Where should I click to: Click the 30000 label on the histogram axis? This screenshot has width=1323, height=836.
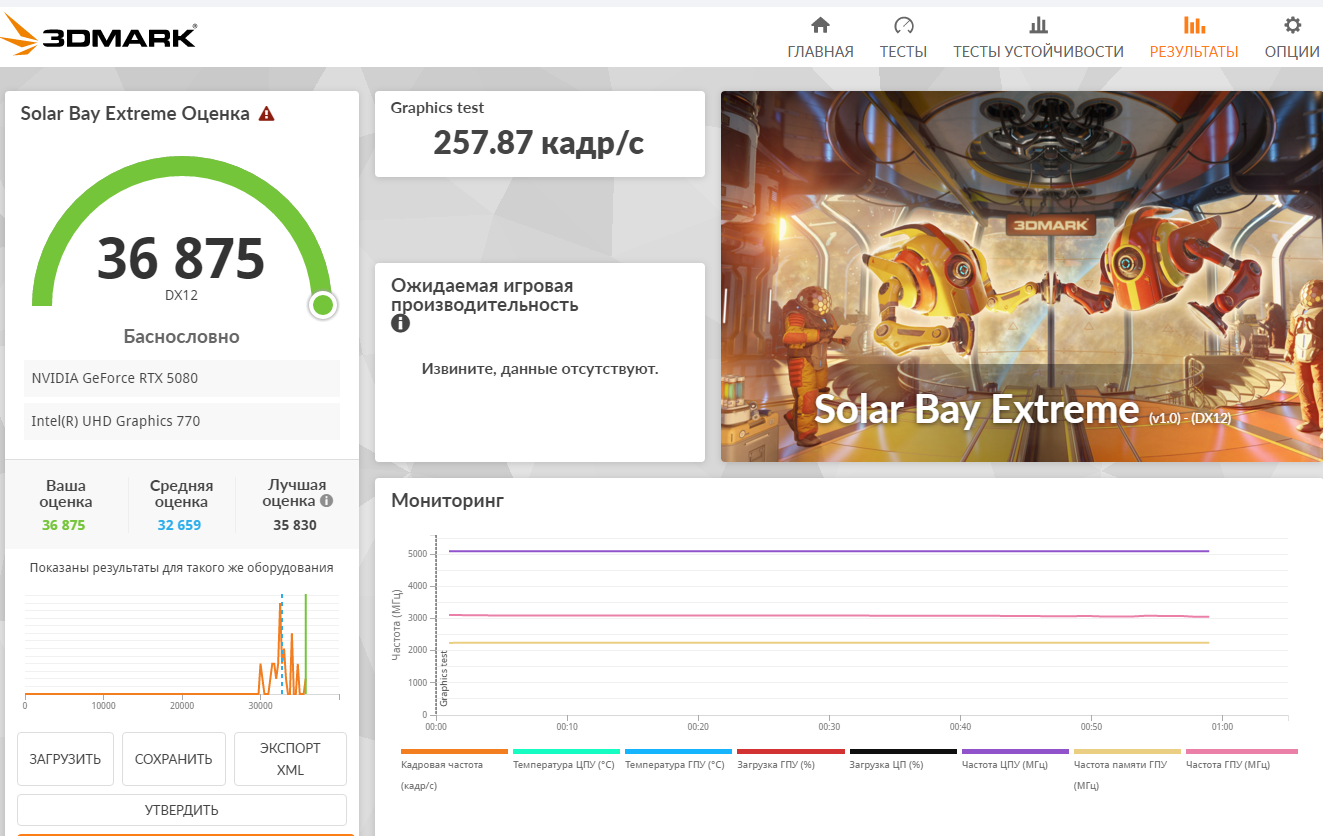coord(261,706)
